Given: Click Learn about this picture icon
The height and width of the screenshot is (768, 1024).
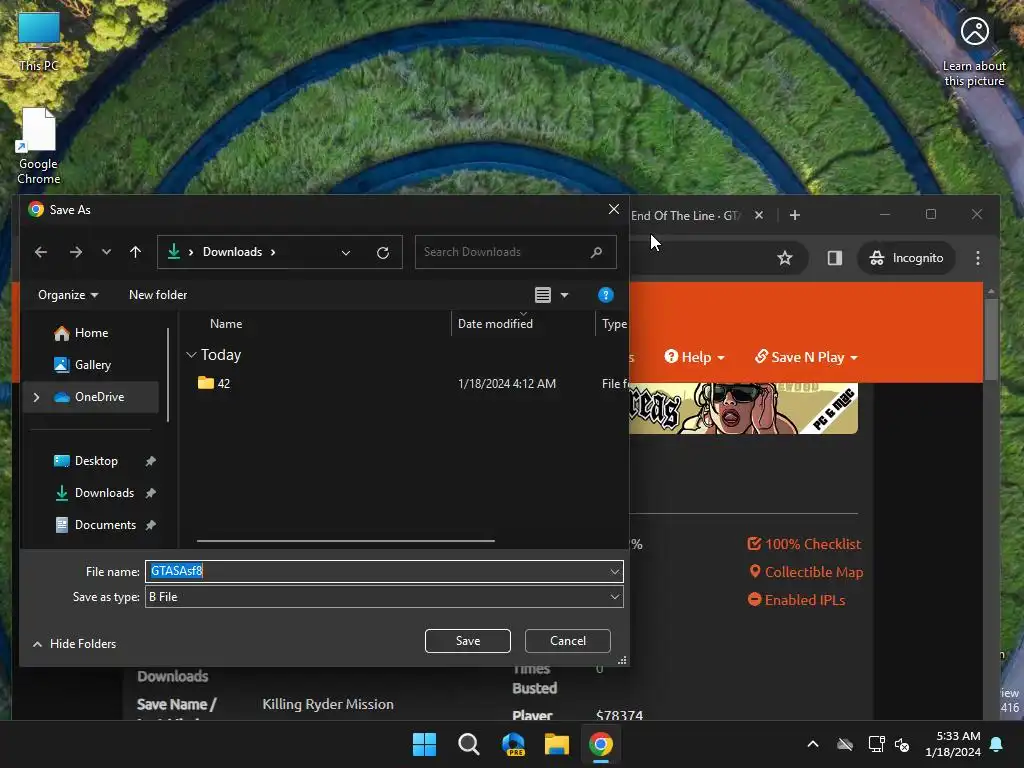Looking at the screenshot, I should pyautogui.click(x=974, y=52).
